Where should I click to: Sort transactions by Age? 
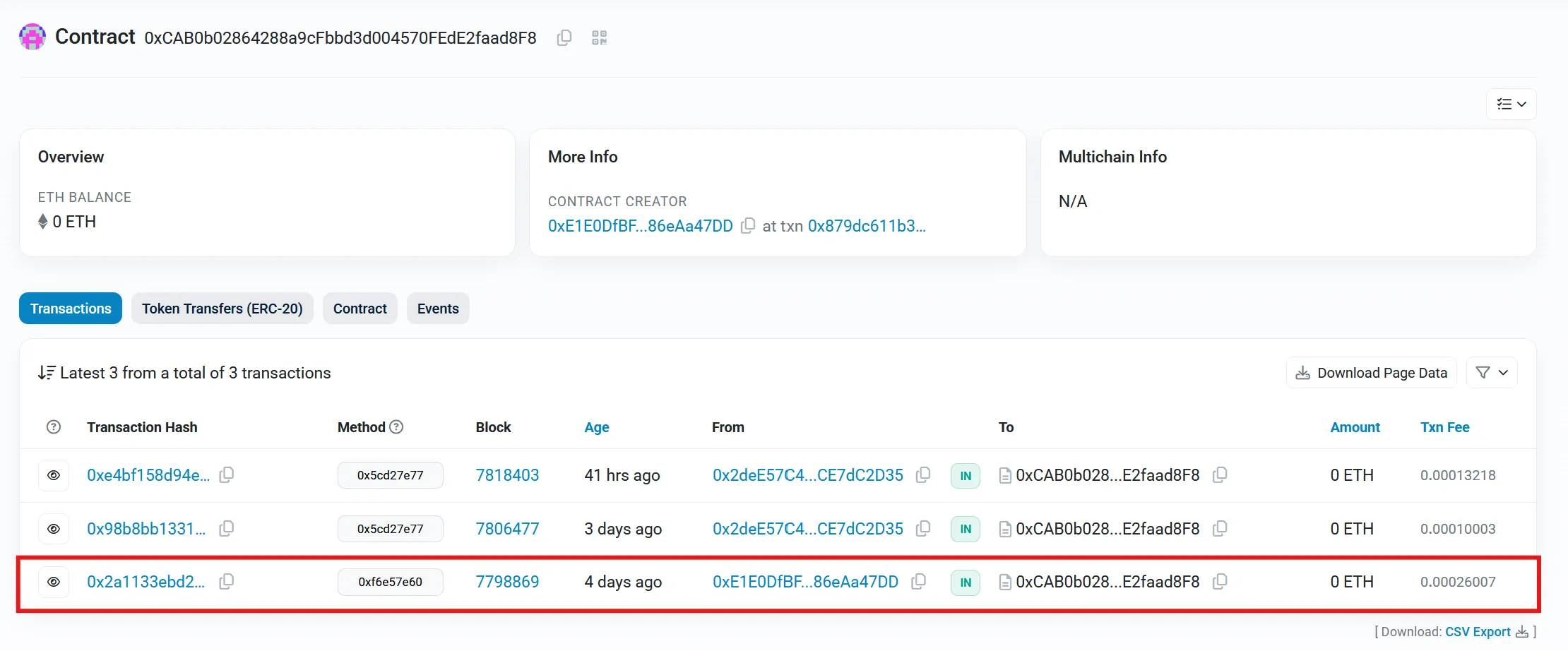(x=596, y=427)
